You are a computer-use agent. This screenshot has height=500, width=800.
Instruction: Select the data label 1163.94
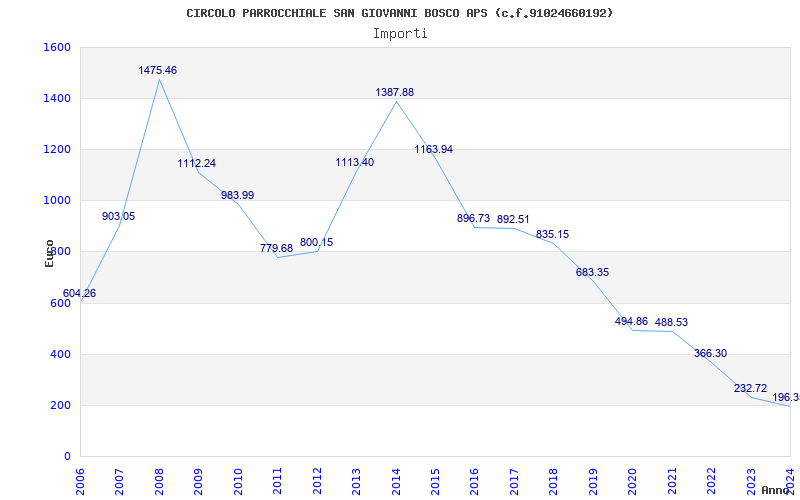[x=434, y=149]
